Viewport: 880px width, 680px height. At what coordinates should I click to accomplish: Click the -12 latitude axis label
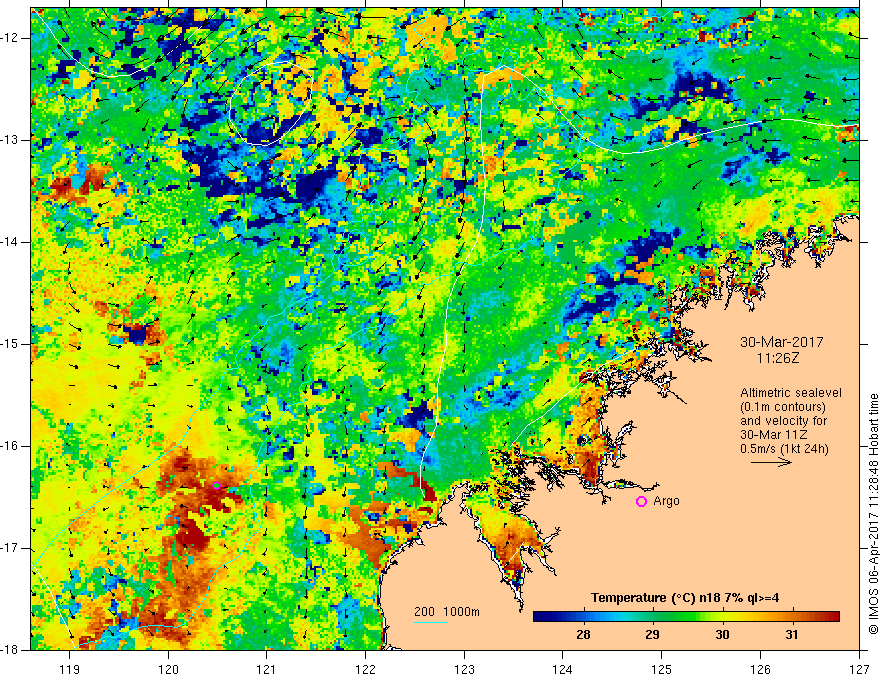click(x=10, y=38)
